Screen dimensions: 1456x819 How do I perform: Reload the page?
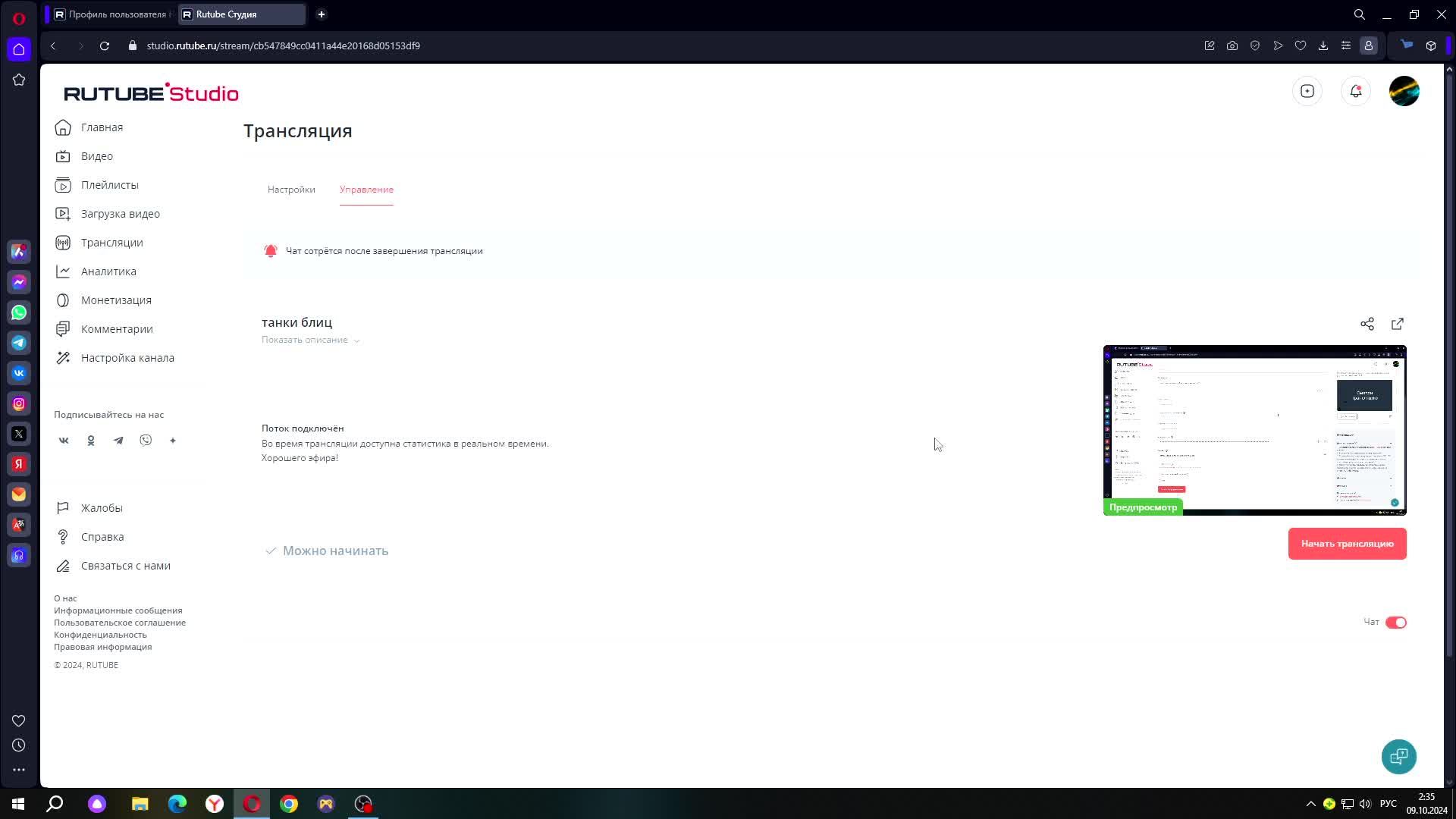tap(105, 46)
